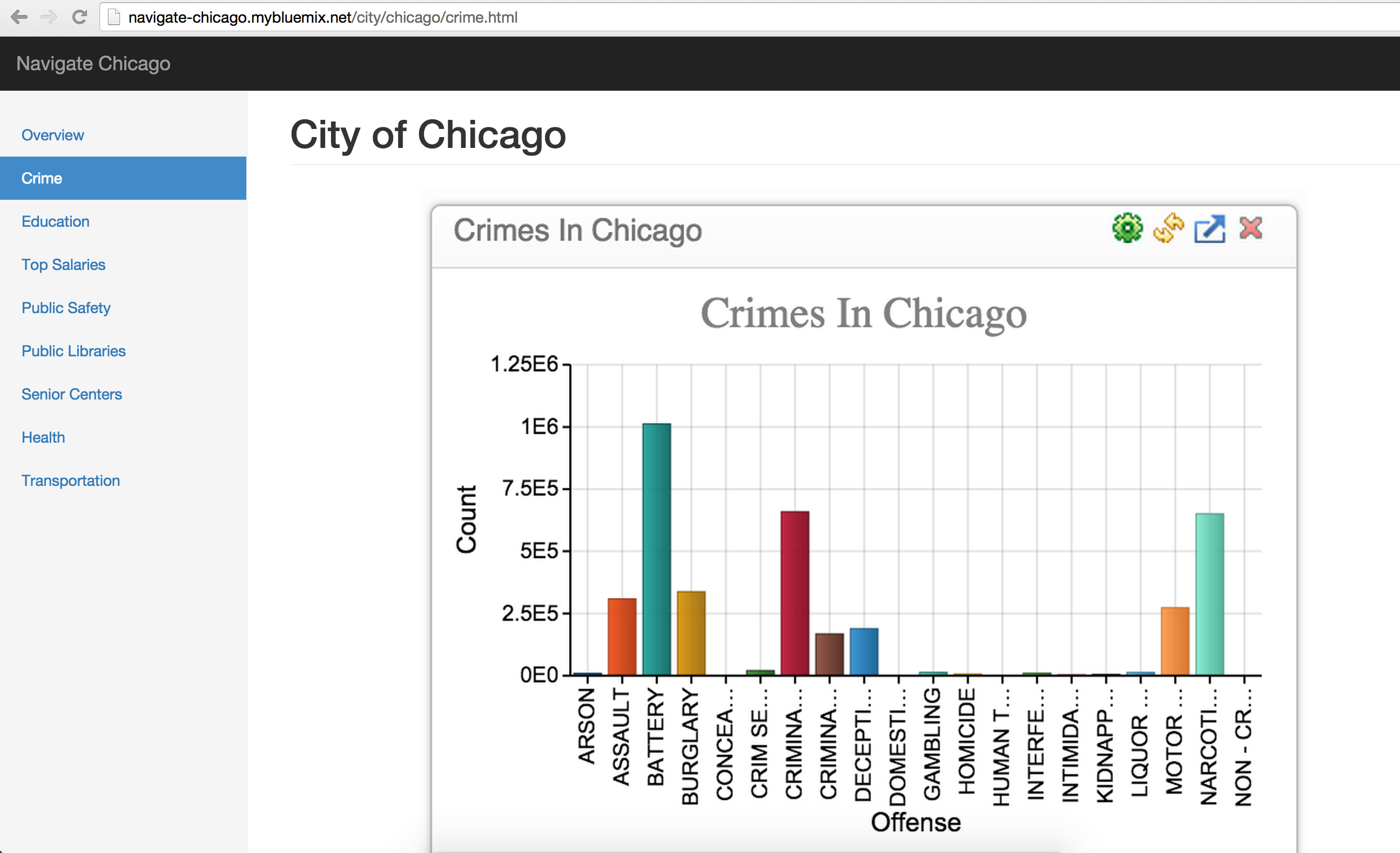Open Public Libraries in sidebar
1400x853 pixels.
[73, 351]
